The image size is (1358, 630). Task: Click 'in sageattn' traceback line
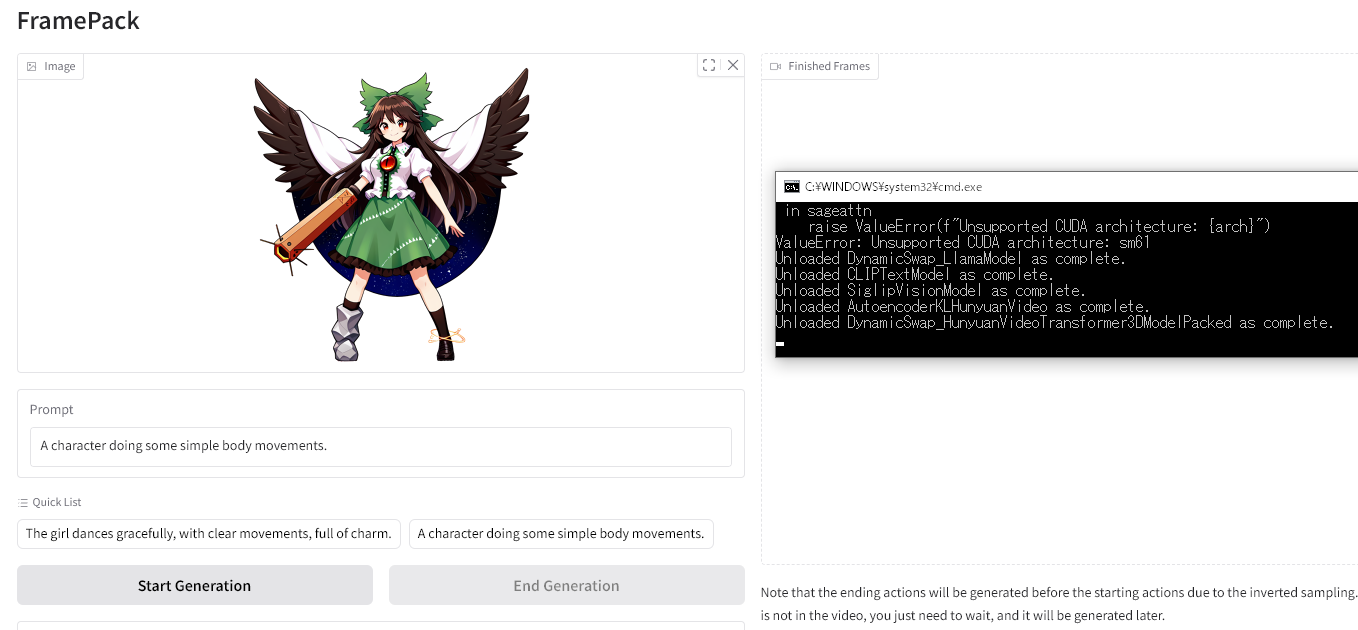coord(828,211)
